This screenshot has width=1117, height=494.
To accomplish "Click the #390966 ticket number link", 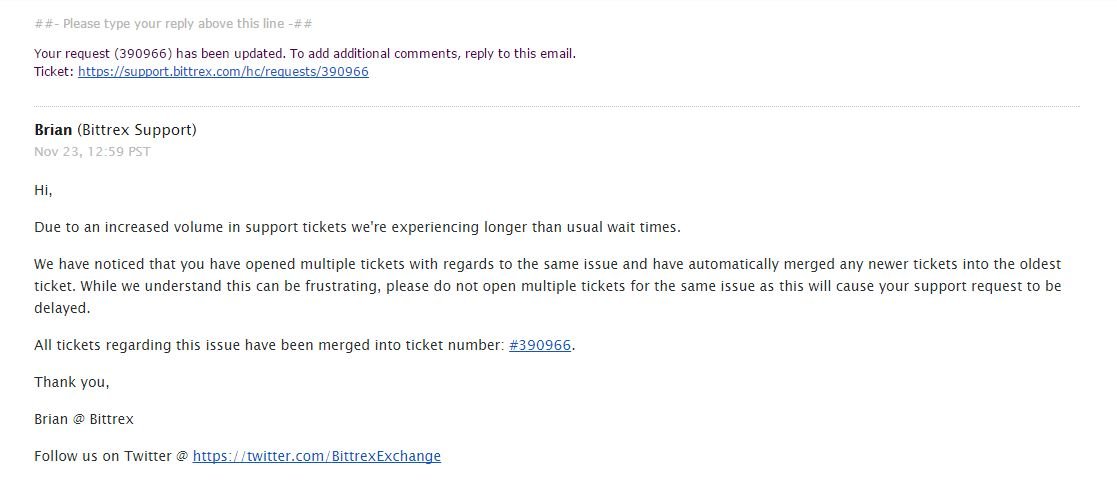I will click(x=539, y=345).
